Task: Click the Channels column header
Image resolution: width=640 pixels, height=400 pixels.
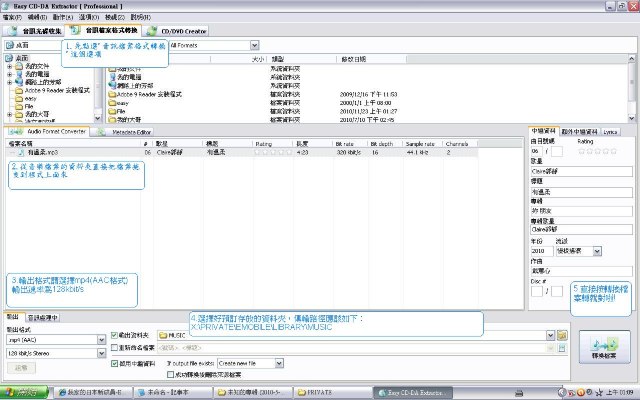Action: coord(460,144)
